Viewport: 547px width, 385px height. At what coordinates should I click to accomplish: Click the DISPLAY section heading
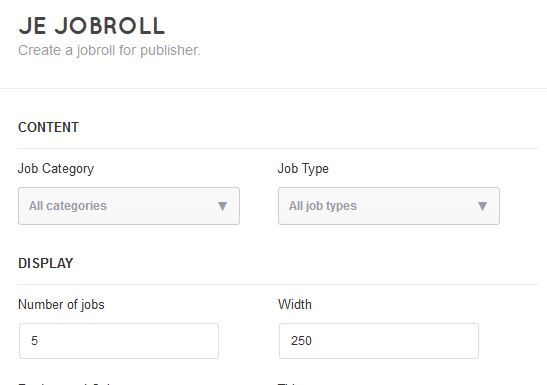pos(46,263)
